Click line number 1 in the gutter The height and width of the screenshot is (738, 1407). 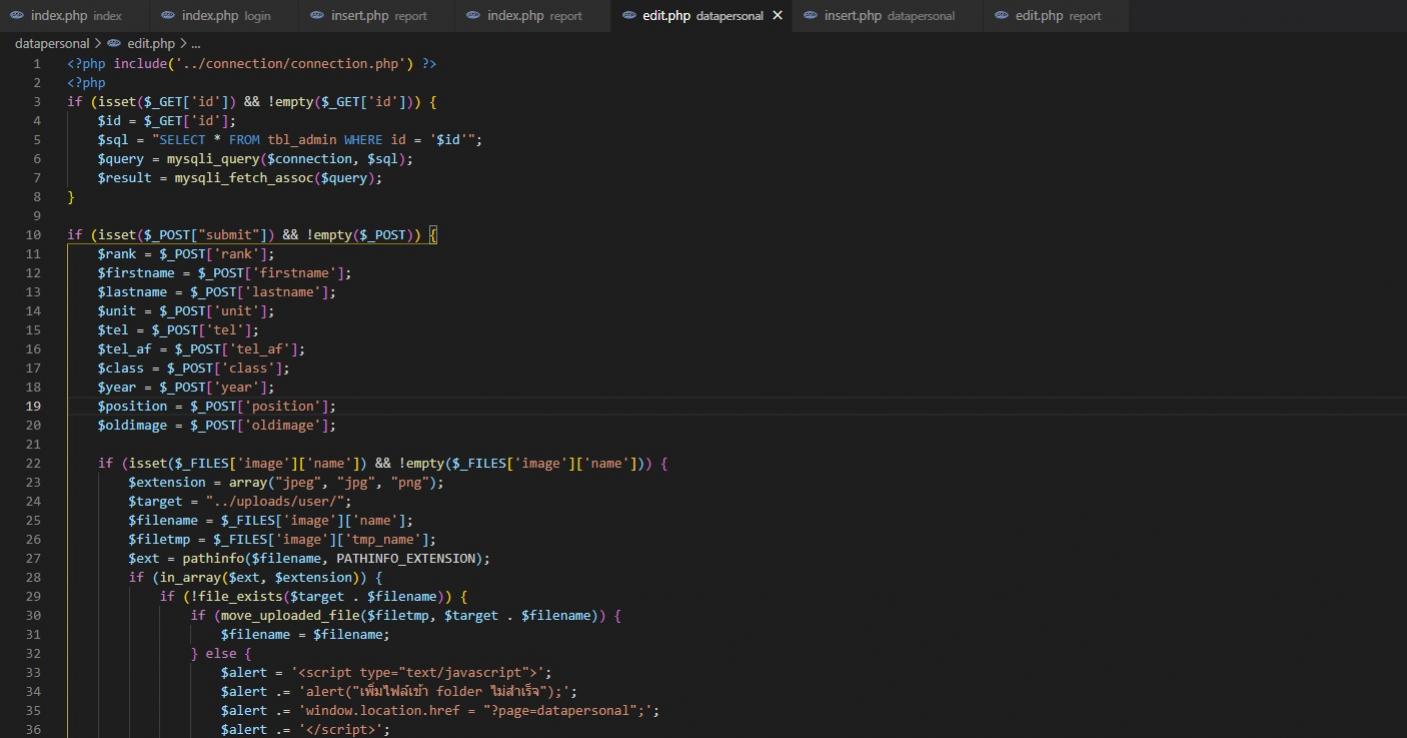(x=37, y=64)
